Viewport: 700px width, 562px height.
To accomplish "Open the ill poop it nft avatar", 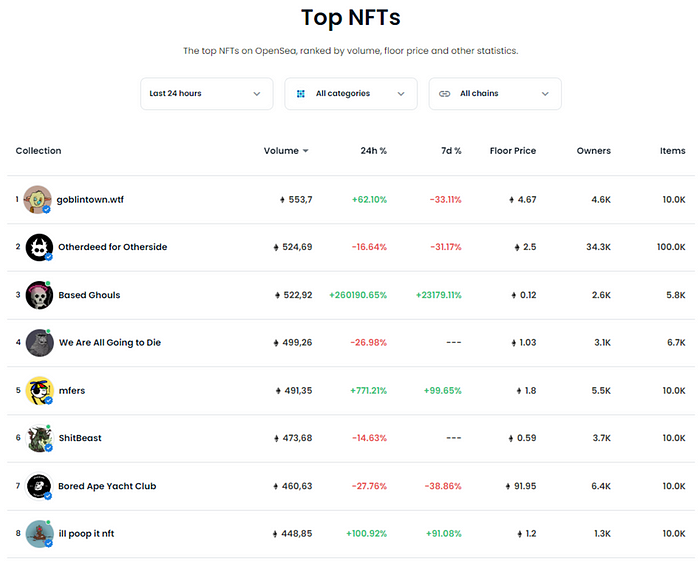I will tap(39, 534).
